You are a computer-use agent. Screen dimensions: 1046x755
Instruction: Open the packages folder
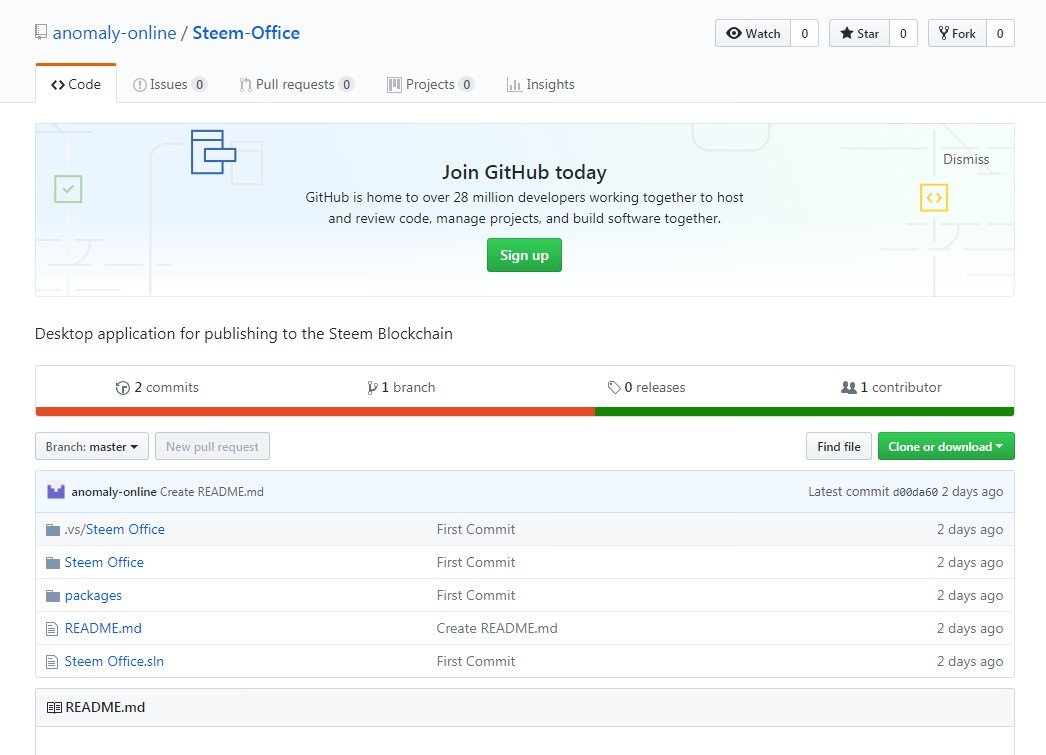click(x=93, y=596)
